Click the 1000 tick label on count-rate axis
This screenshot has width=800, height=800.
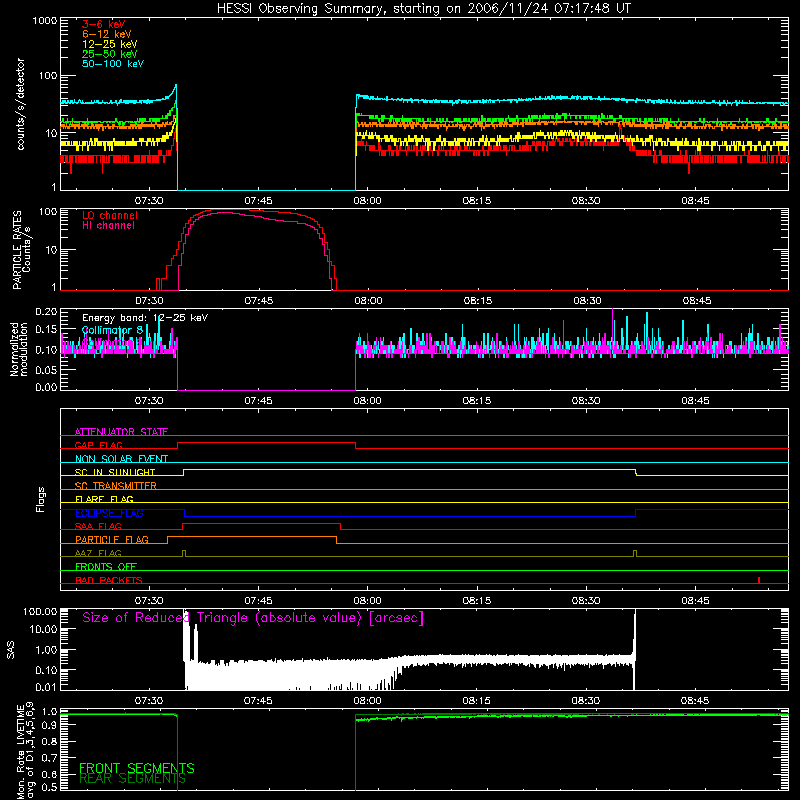click(x=44, y=21)
